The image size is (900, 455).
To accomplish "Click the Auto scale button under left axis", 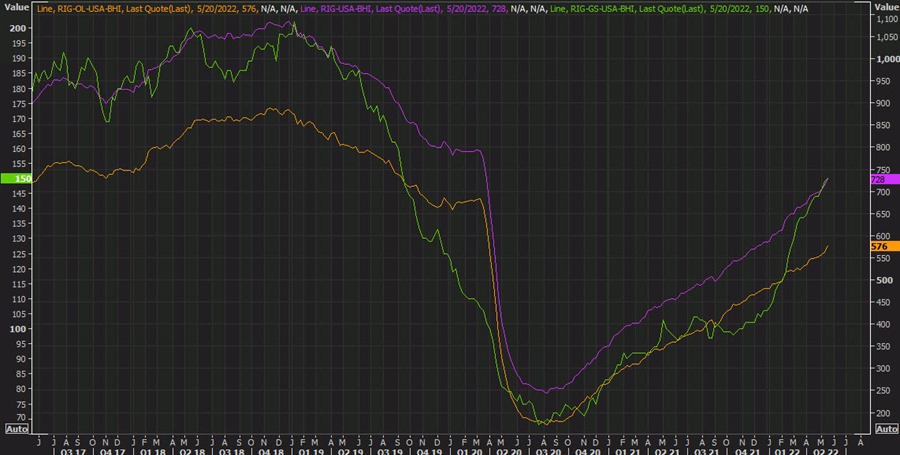I will click(17, 429).
